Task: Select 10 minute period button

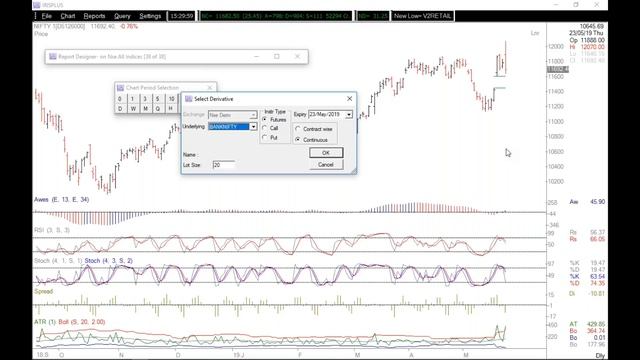Action: pos(171,99)
